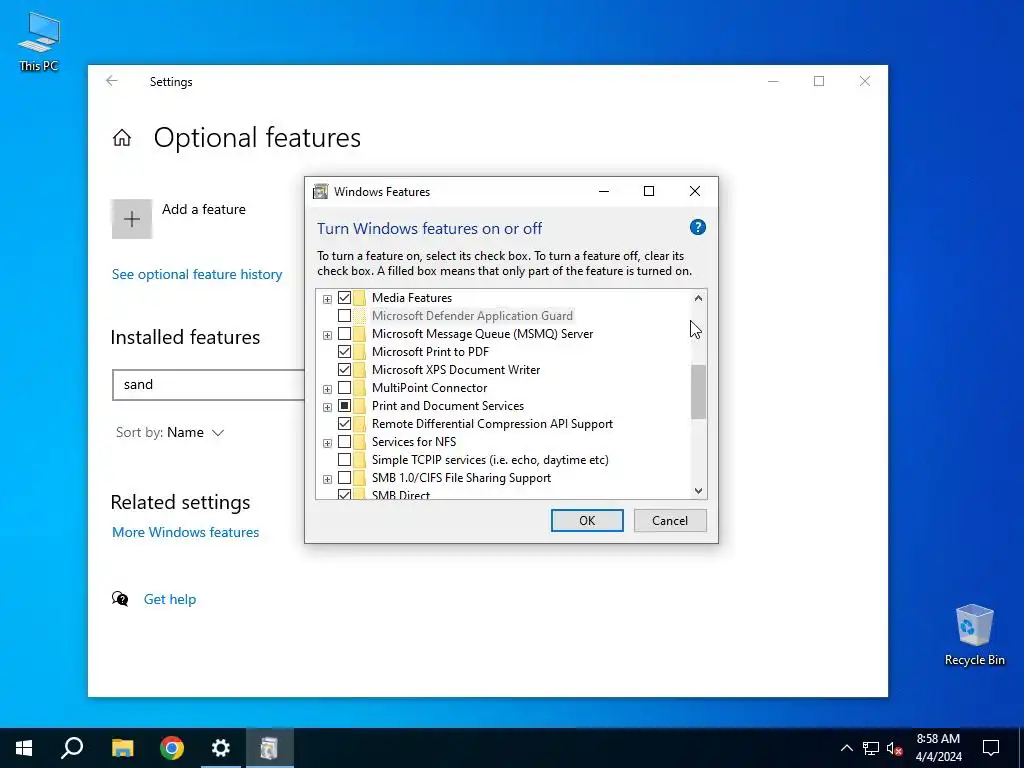
Task: Uncheck Microsoft Print to PDF
Action: tap(344, 352)
